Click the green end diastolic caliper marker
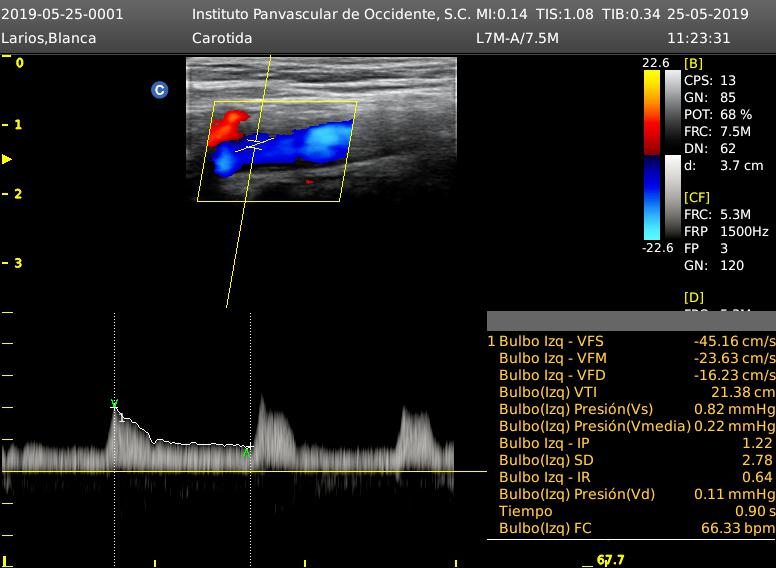 [x=246, y=453]
